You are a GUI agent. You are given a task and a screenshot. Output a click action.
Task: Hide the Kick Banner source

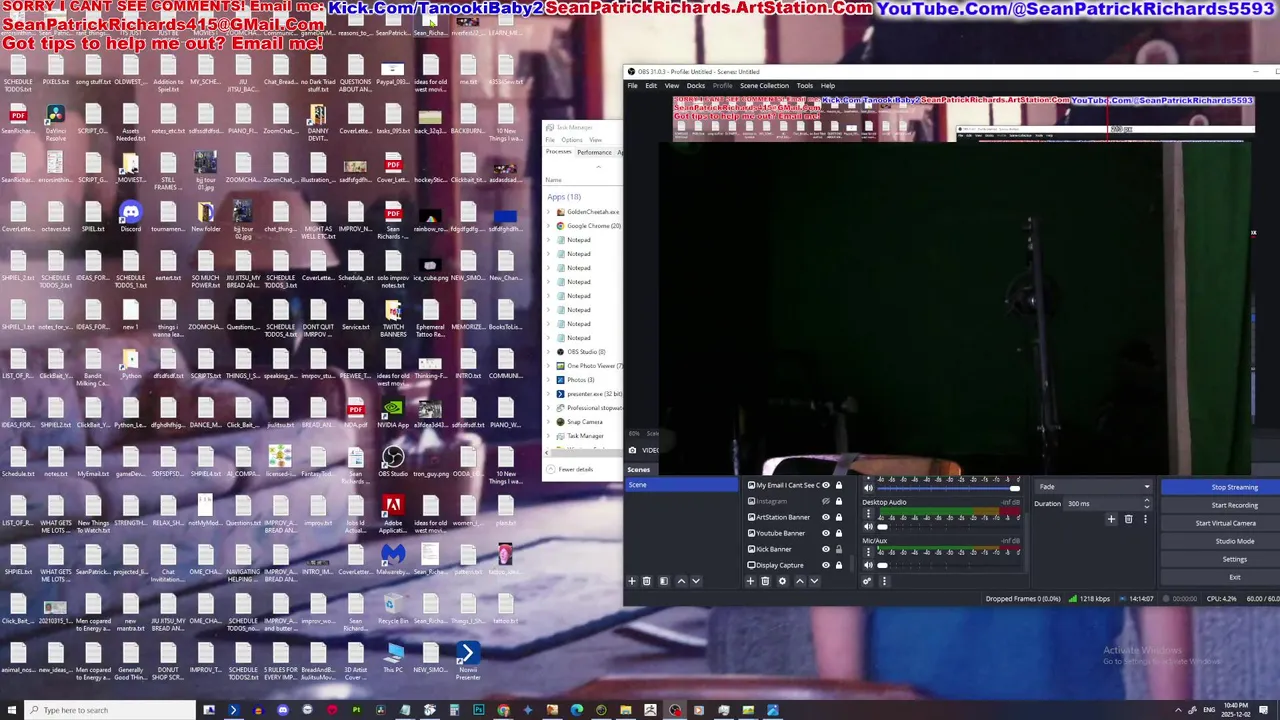tap(826, 549)
